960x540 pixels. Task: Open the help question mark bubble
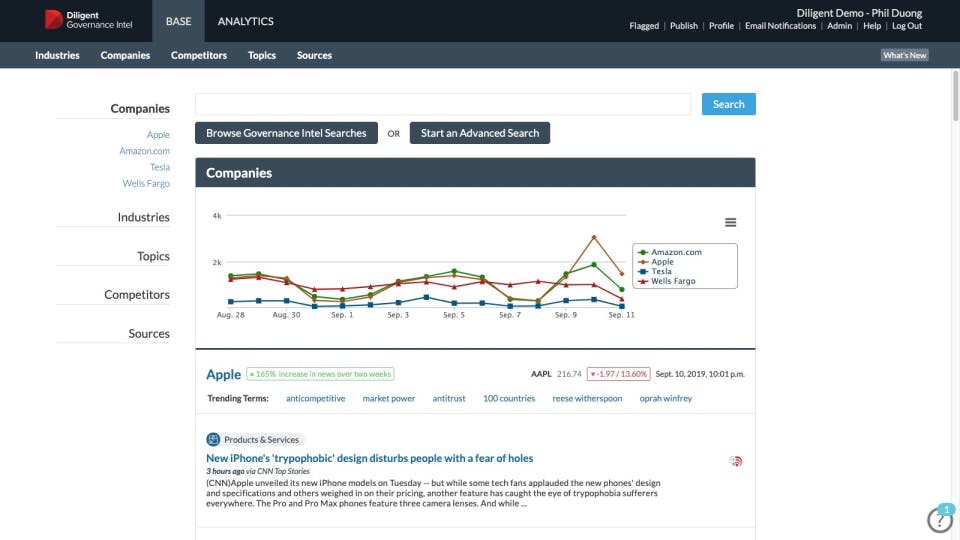pyautogui.click(x=939, y=520)
